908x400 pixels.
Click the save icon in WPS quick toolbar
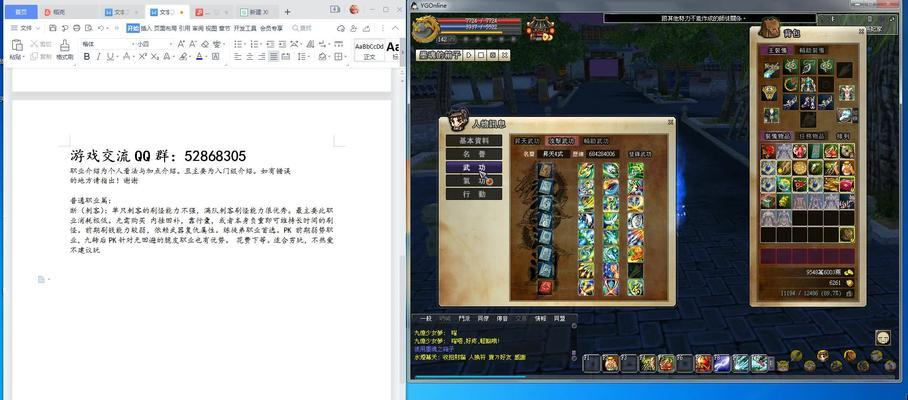53,28
